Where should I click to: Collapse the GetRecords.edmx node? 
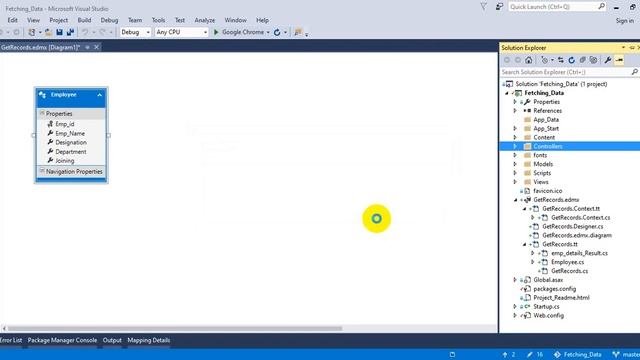point(516,200)
